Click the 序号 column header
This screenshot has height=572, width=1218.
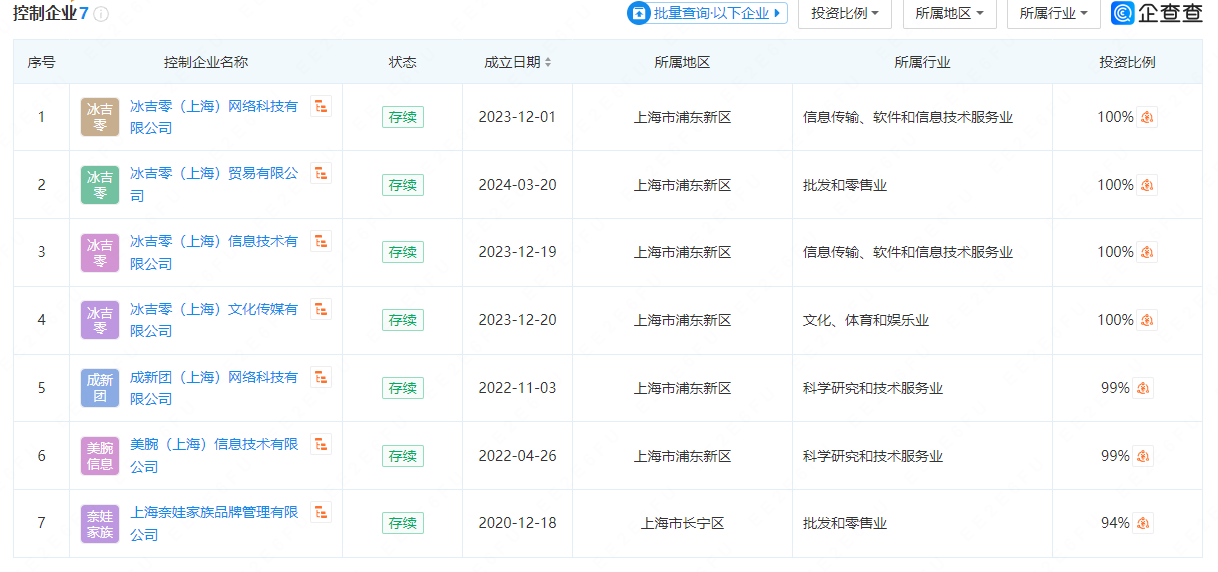coord(41,62)
